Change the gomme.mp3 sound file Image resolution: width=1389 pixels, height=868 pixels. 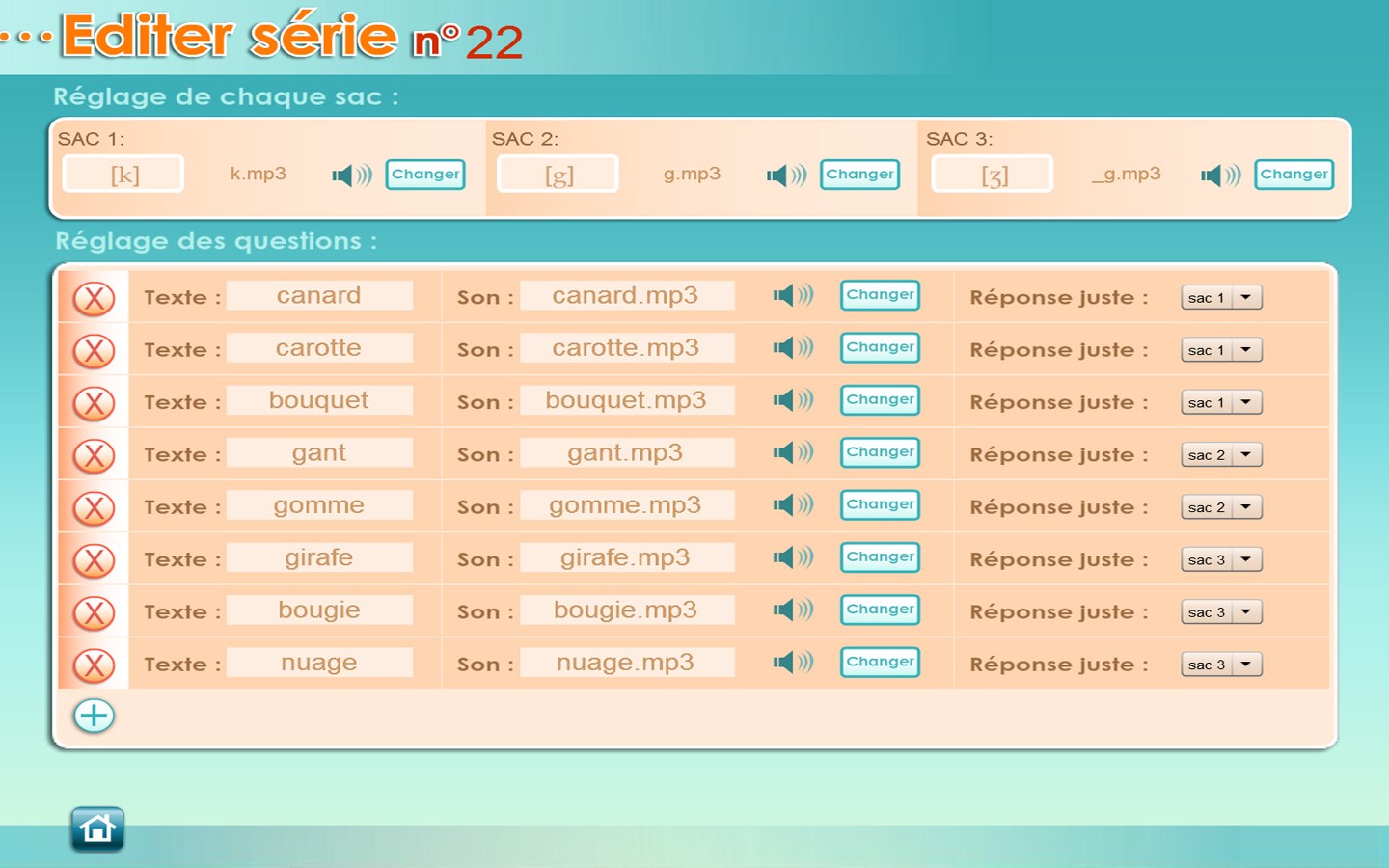tap(881, 504)
